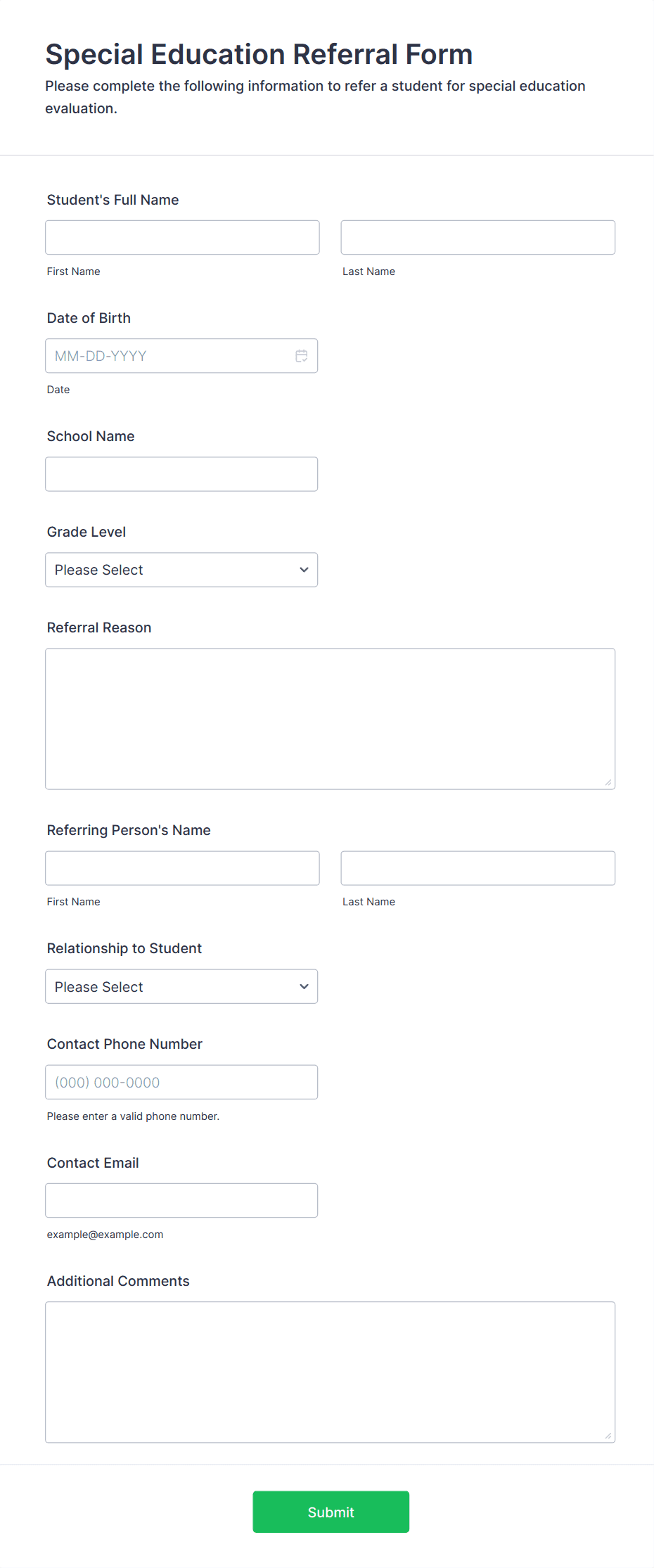Grab the Additional Comments resize handle
This screenshot has width=654, height=1568.
608,1436
